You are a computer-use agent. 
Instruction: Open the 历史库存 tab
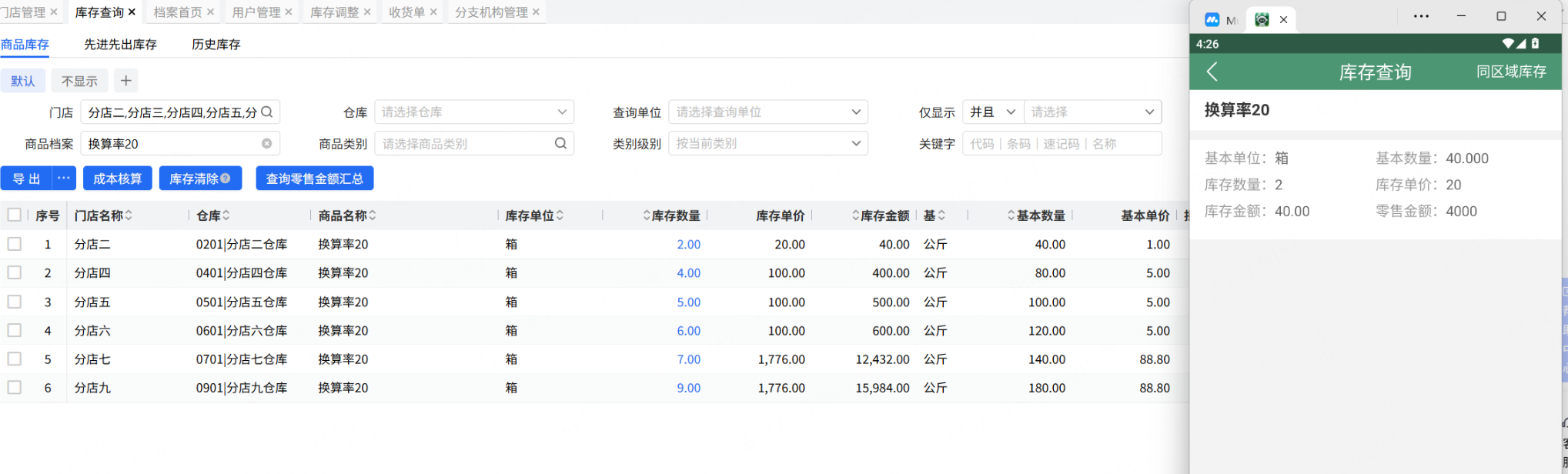coord(216,45)
